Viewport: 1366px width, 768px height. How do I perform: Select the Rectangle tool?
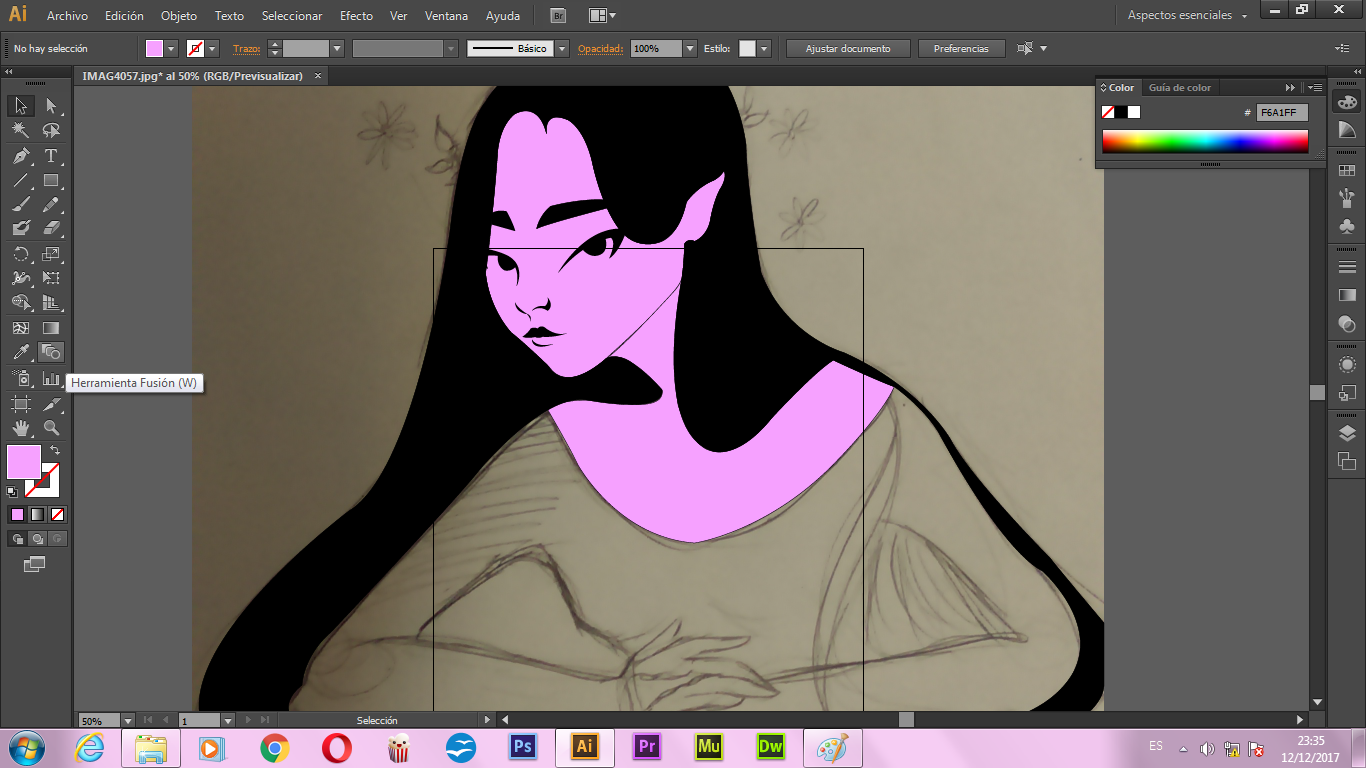pyautogui.click(x=51, y=181)
